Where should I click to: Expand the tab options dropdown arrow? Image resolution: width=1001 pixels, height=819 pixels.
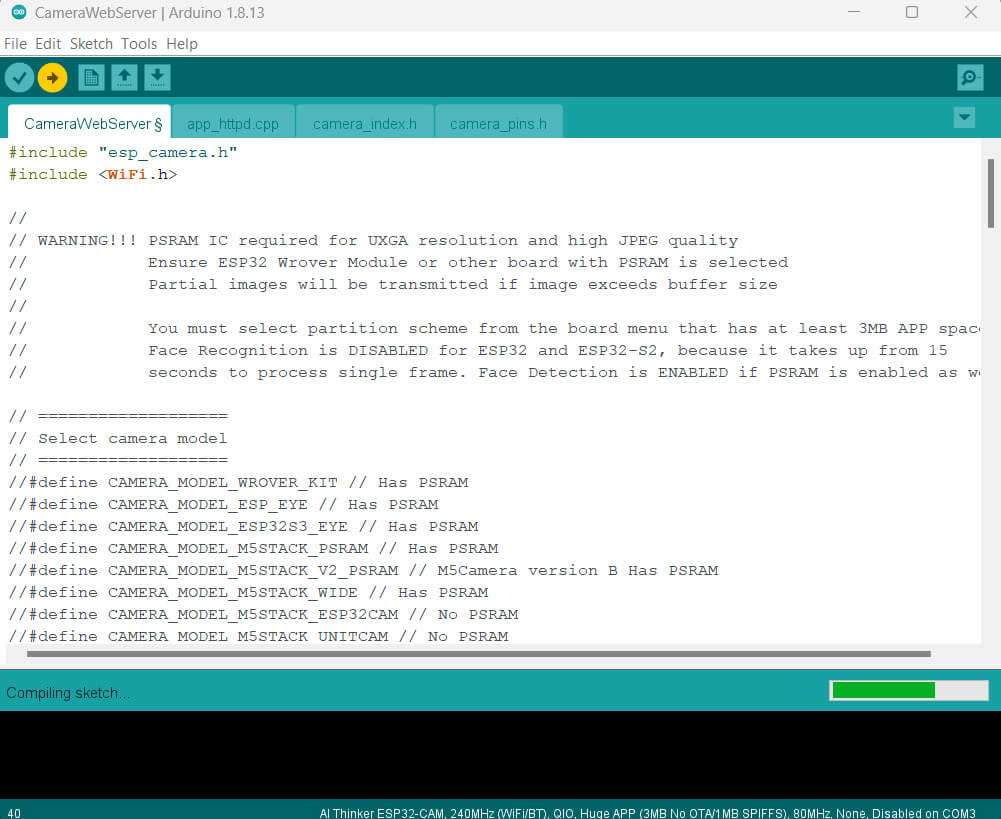pyautogui.click(x=964, y=117)
